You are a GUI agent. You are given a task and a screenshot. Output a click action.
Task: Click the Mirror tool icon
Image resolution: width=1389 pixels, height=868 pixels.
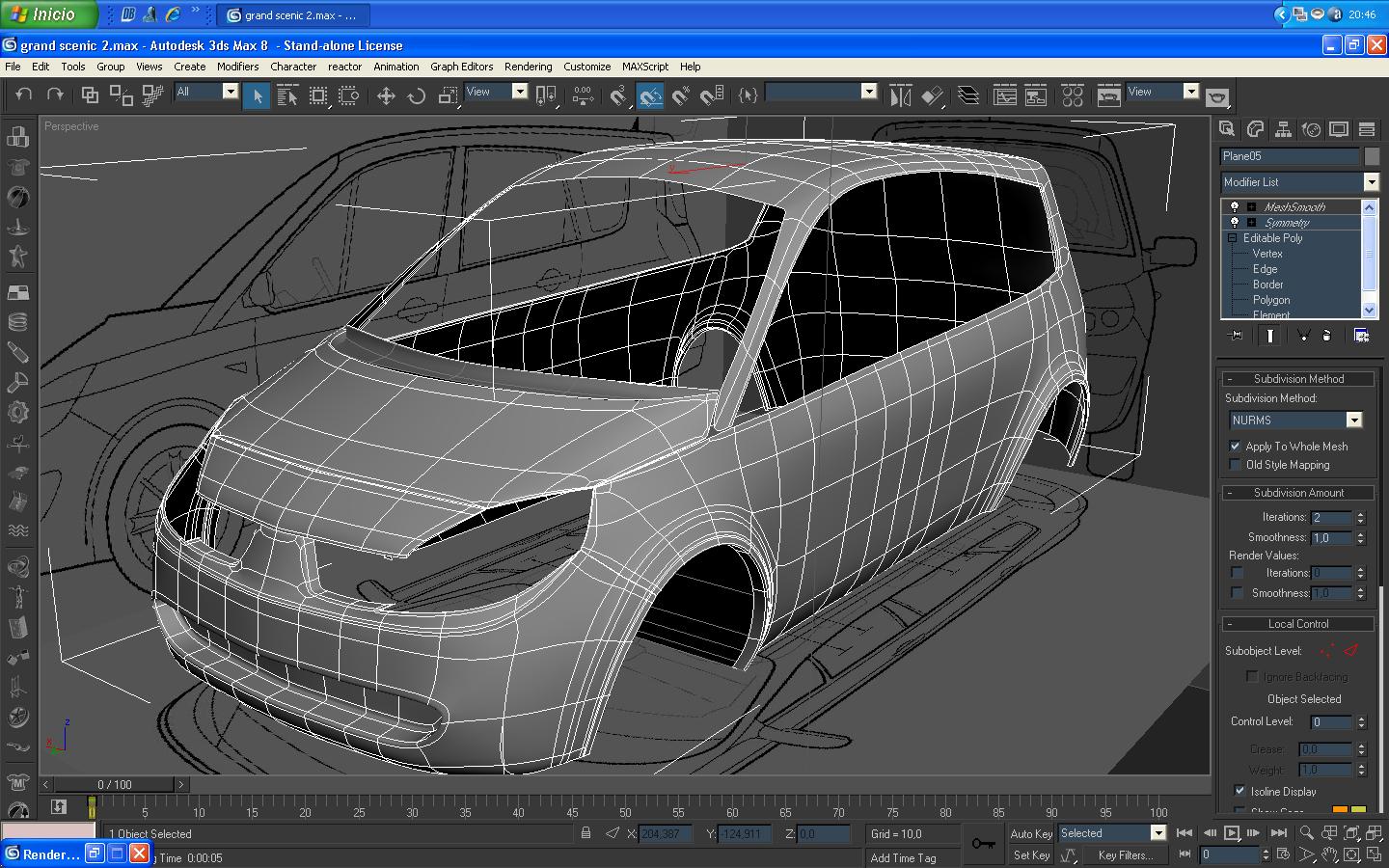[900, 95]
